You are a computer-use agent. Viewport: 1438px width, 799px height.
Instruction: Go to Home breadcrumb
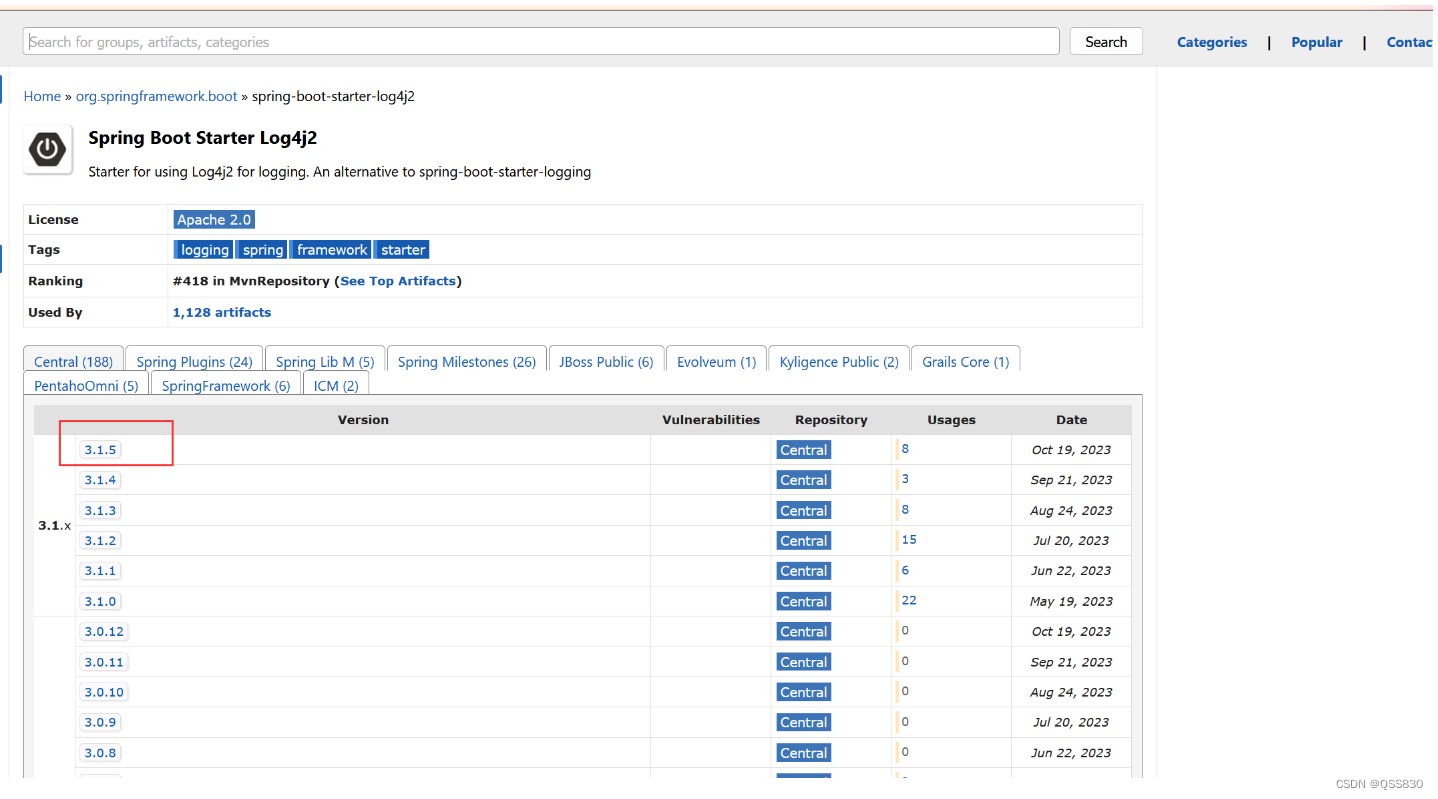[42, 96]
